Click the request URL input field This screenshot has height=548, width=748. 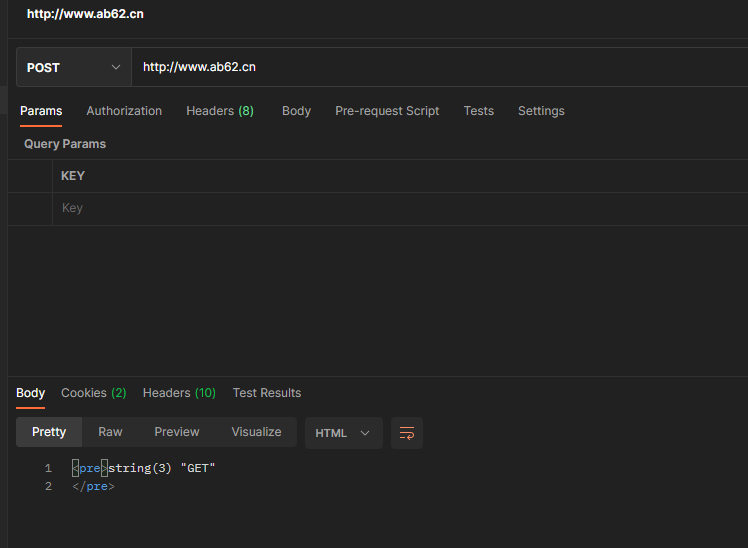tap(440, 67)
